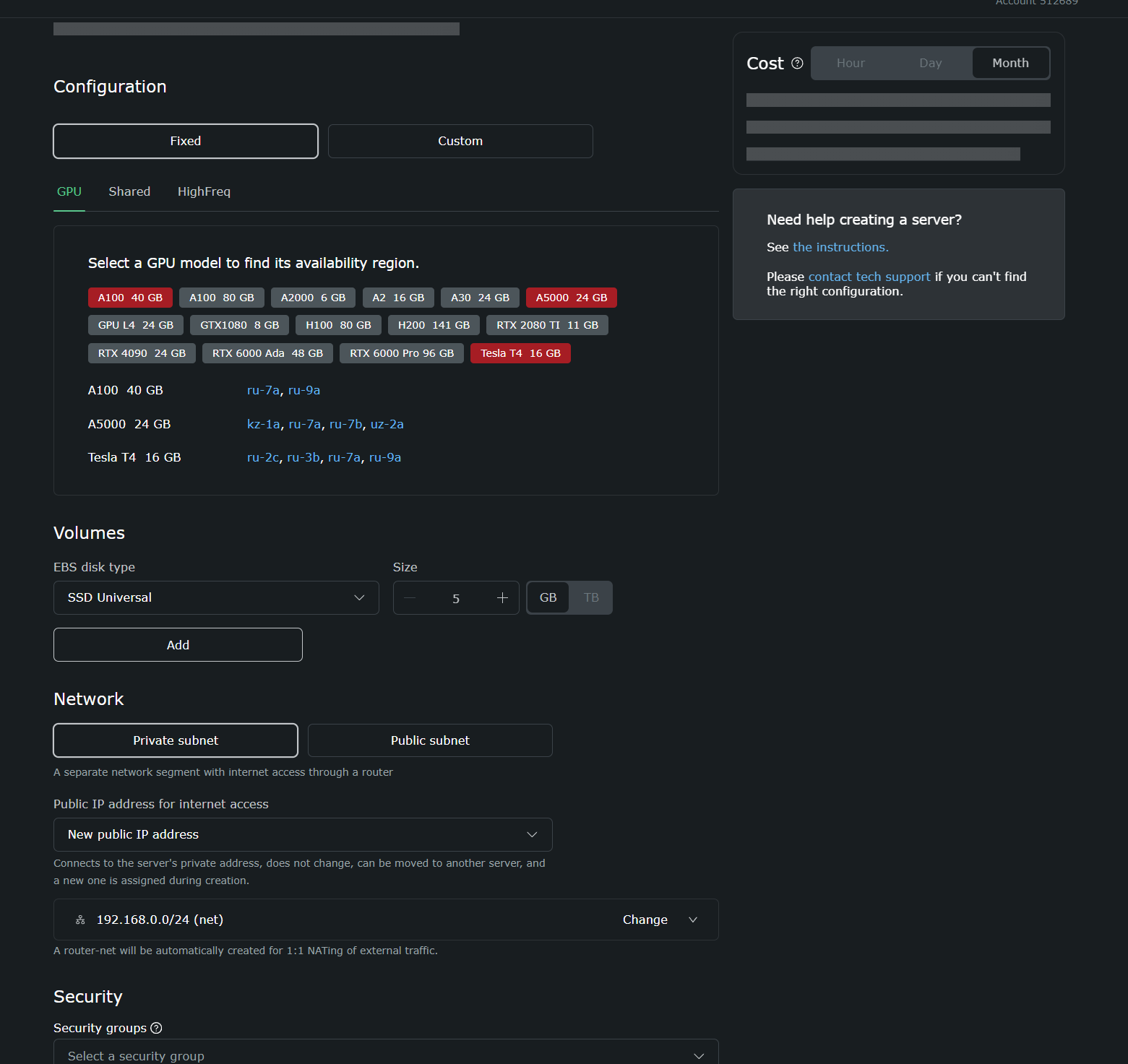Image resolution: width=1128 pixels, height=1064 pixels.
Task: Select the RTX 2080 TI 11 GB chip
Action: (x=547, y=325)
